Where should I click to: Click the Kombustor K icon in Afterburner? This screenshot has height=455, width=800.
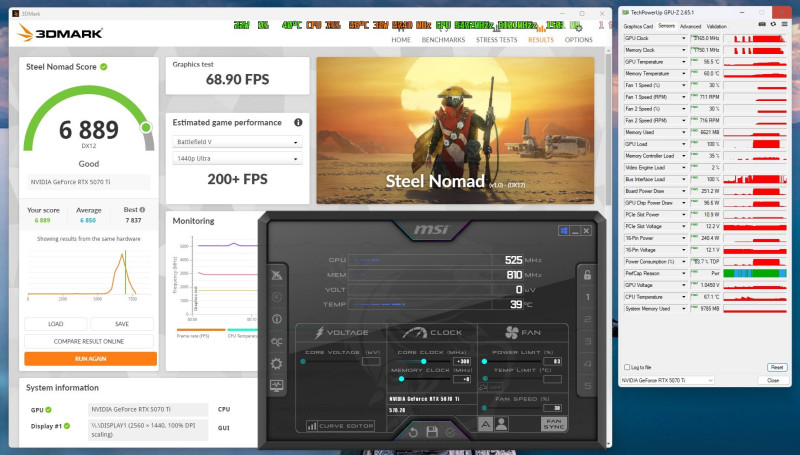(277, 297)
